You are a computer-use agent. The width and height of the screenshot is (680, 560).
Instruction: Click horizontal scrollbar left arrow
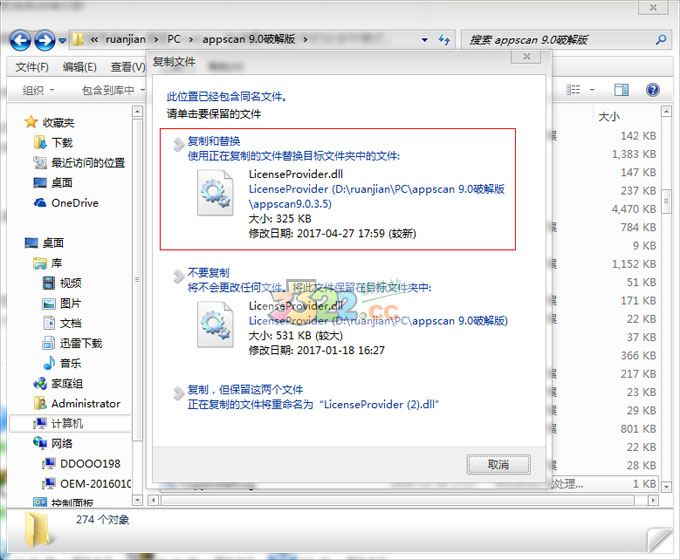(153, 501)
